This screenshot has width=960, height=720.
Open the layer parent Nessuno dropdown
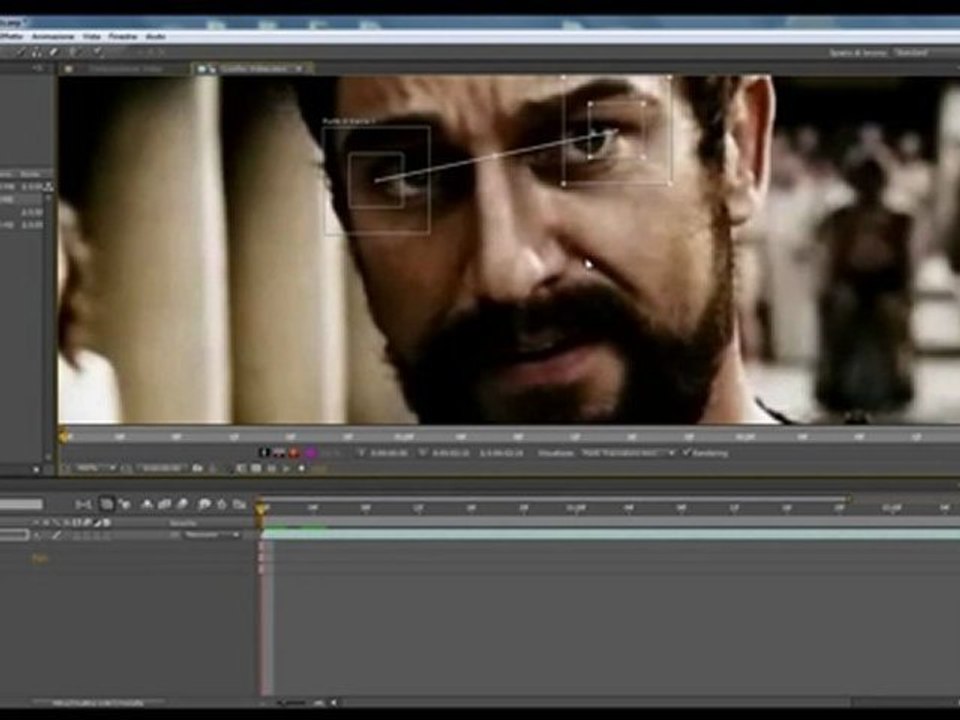tap(212, 535)
